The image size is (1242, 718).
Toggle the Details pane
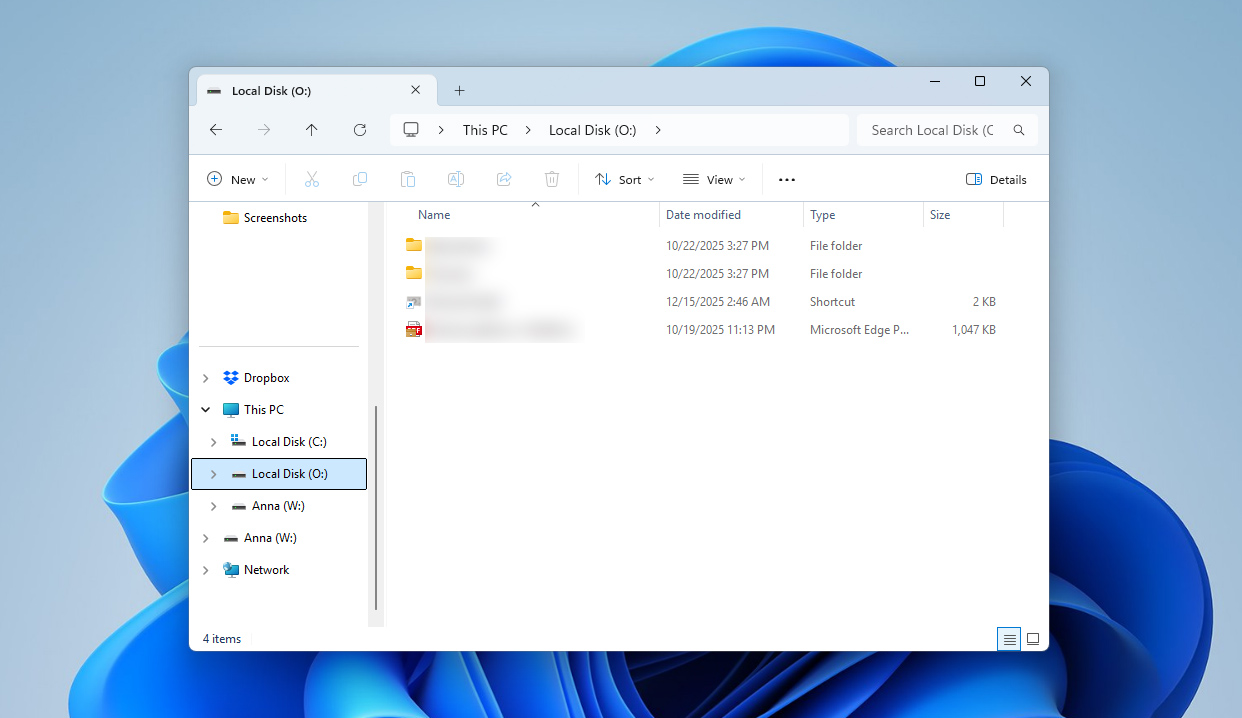(996, 179)
